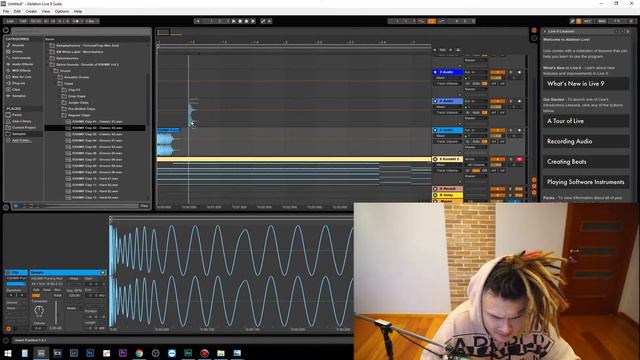The image size is (640, 360).
Task: Click the clip volume gain slider
Action: [x=56, y=313]
